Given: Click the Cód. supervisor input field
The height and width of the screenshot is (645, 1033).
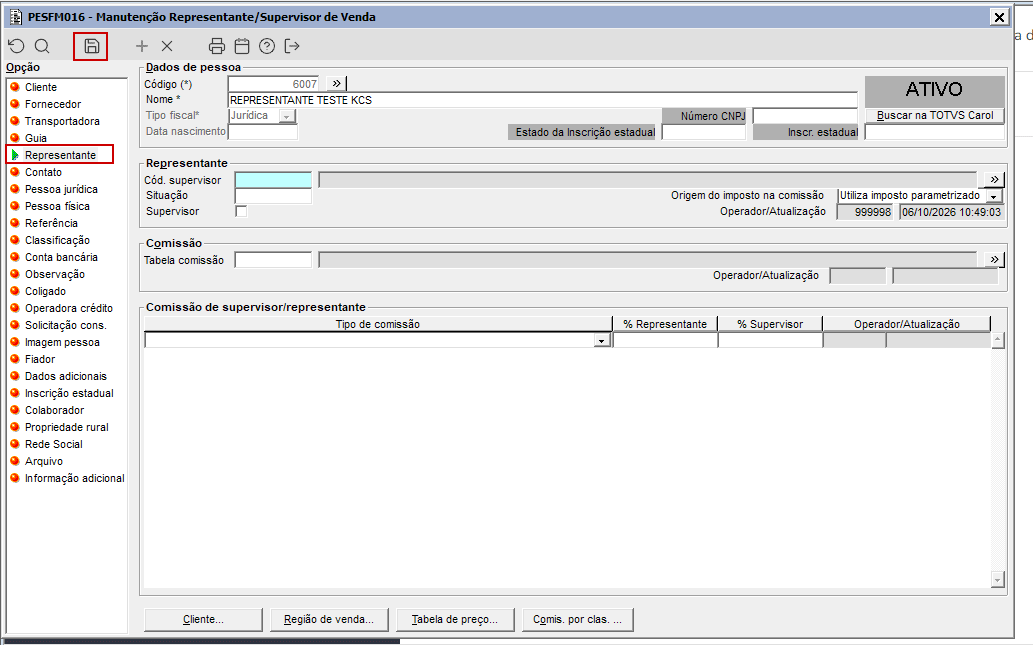Looking at the screenshot, I should point(273,180).
